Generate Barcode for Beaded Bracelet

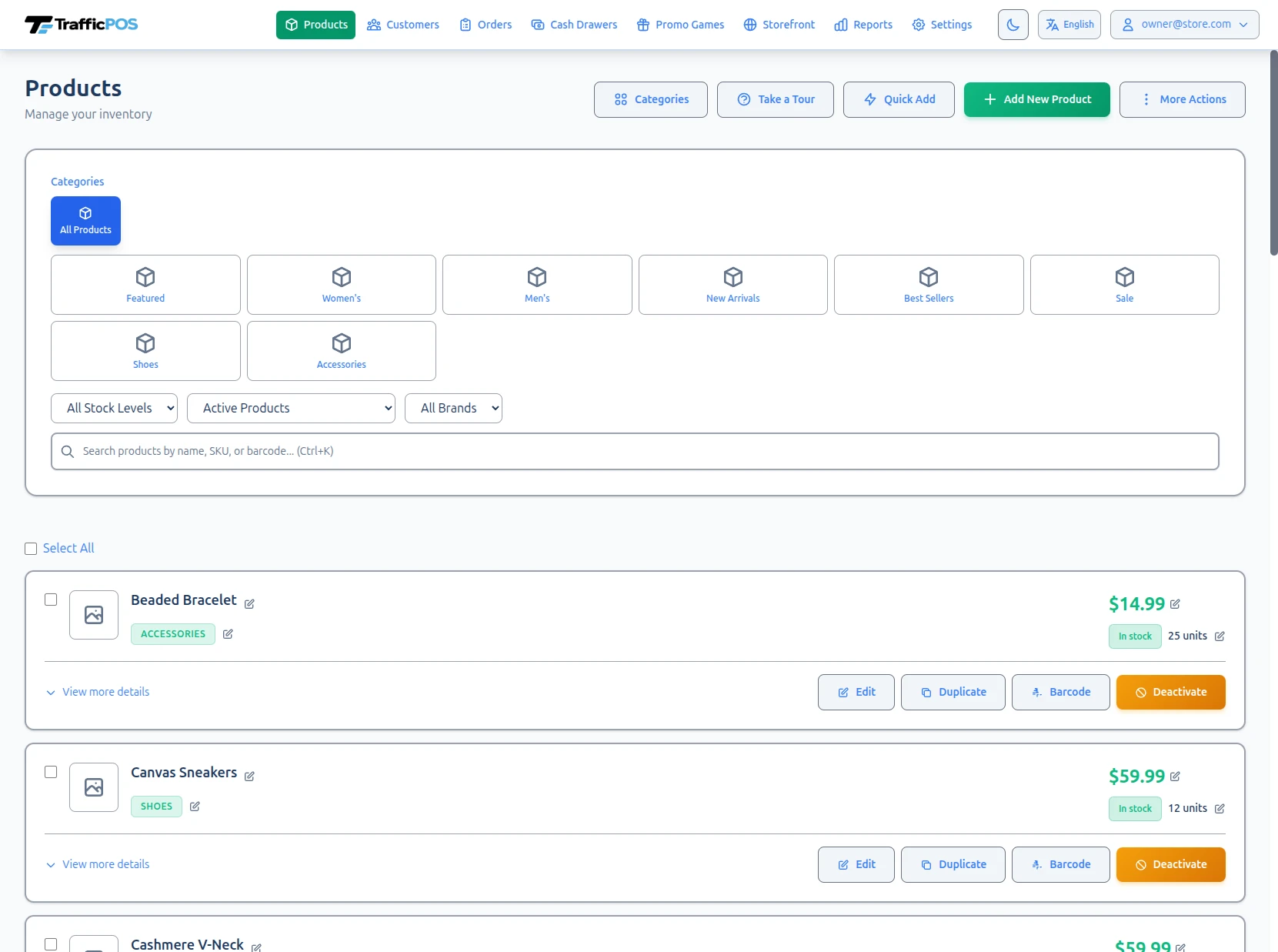(1061, 692)
